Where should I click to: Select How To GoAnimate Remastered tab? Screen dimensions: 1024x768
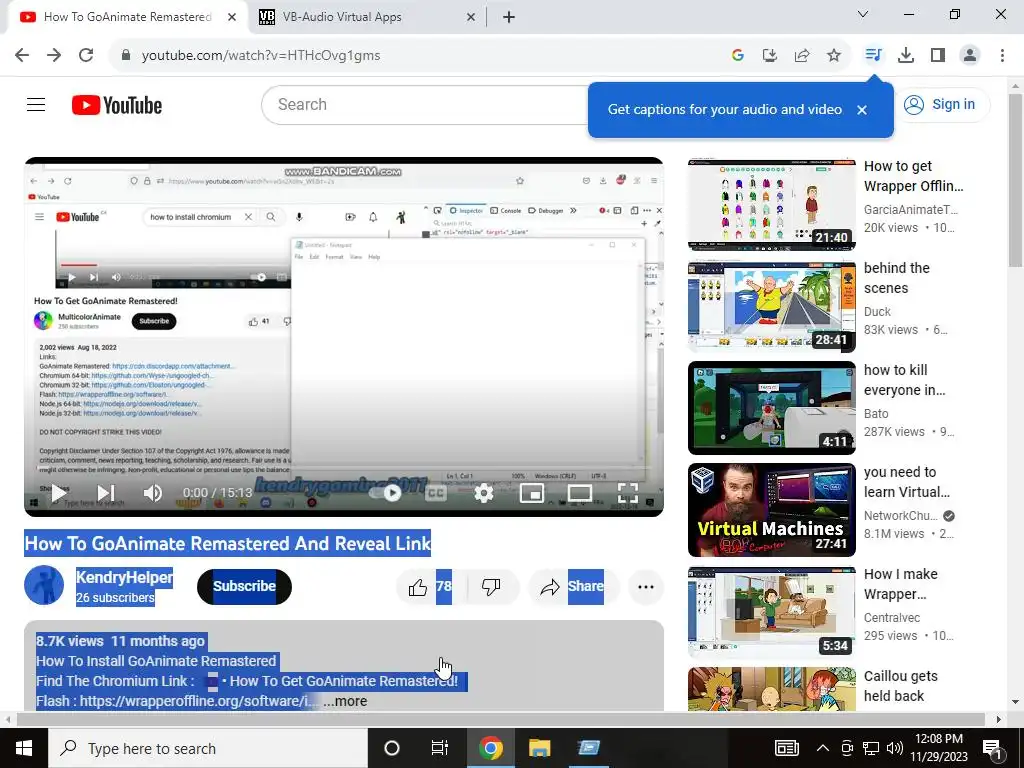tap(127, 17)
